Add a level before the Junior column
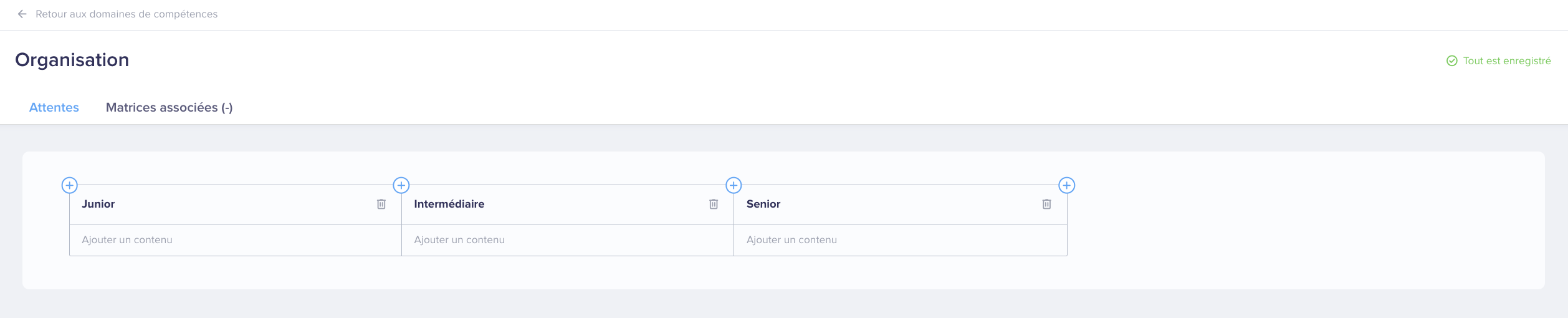The image size is (1568, 318). click(70, 185)
